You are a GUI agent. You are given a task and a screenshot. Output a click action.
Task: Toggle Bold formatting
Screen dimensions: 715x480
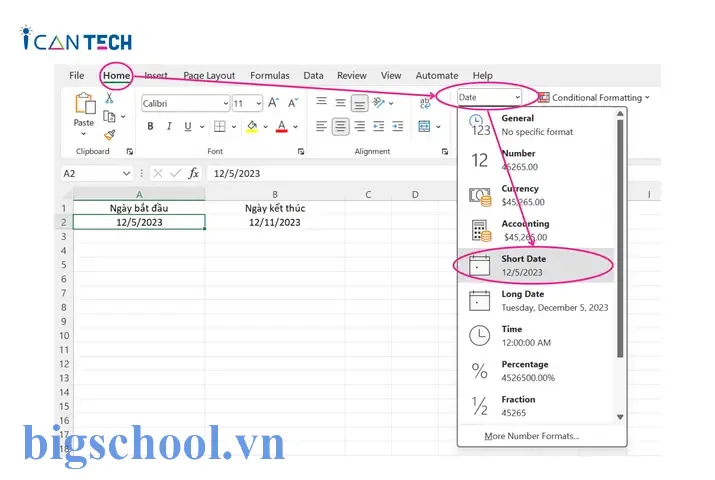click(x=150, y=126)
